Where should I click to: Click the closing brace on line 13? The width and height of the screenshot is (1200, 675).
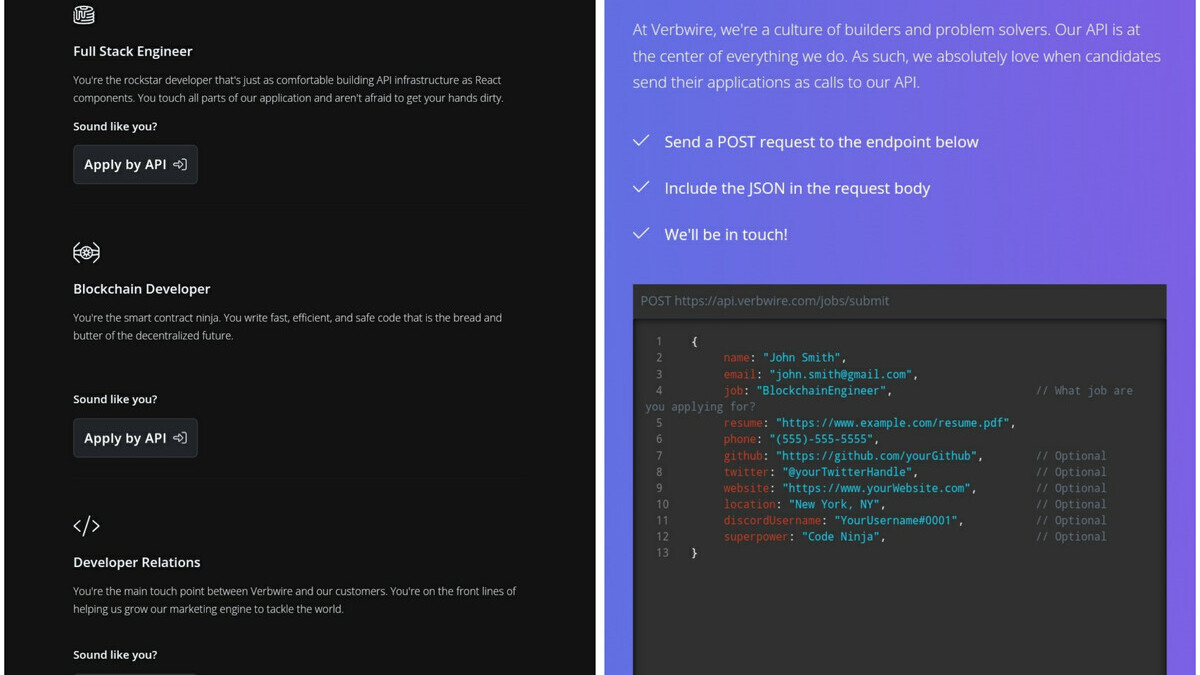tap(694, 553)
